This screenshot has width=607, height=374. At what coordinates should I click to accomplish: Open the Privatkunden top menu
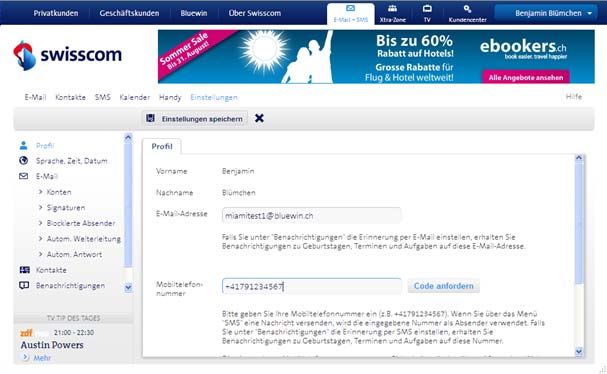click(56, 13)
